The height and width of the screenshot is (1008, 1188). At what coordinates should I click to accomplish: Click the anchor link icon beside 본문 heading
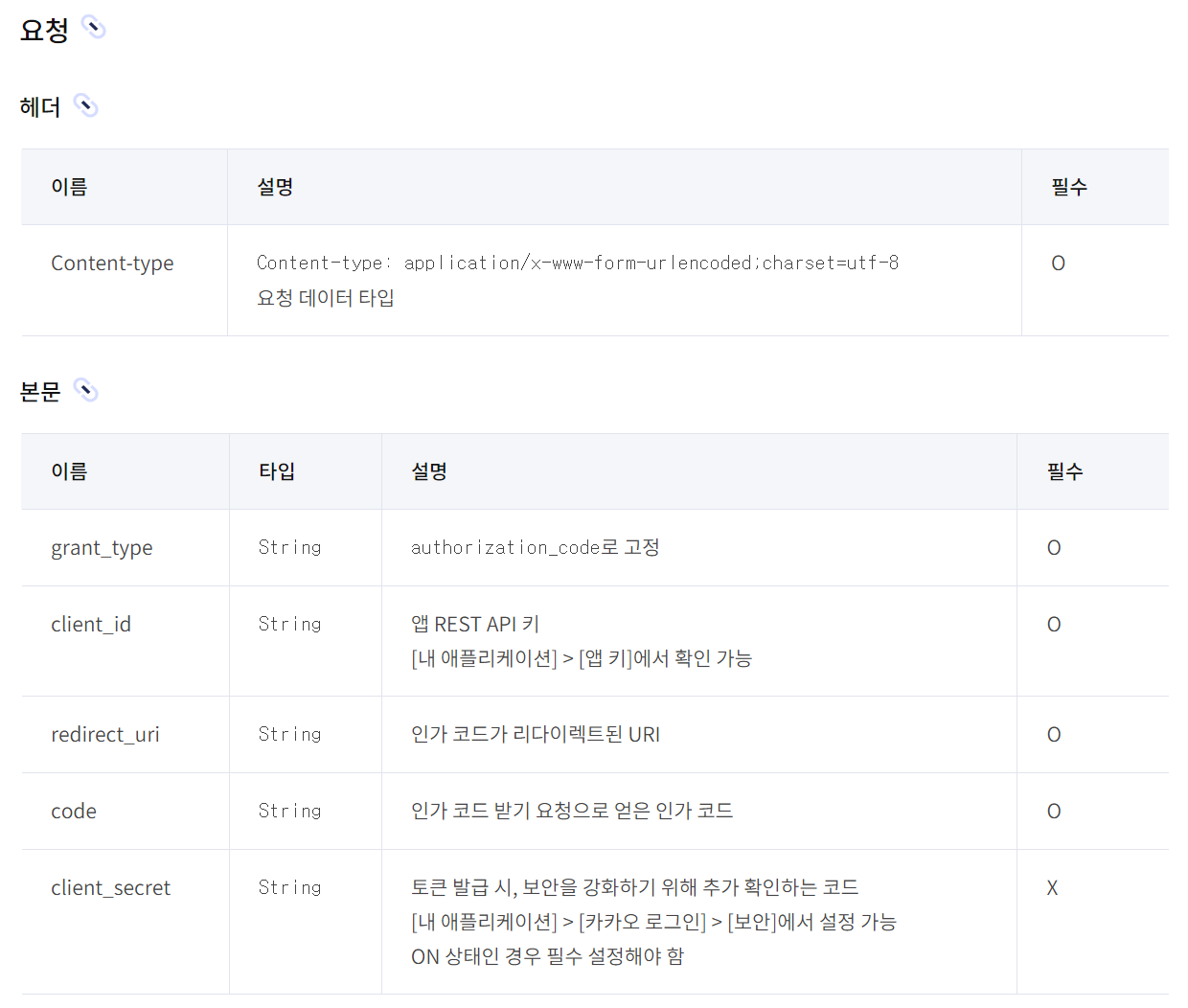coord(86,390)
